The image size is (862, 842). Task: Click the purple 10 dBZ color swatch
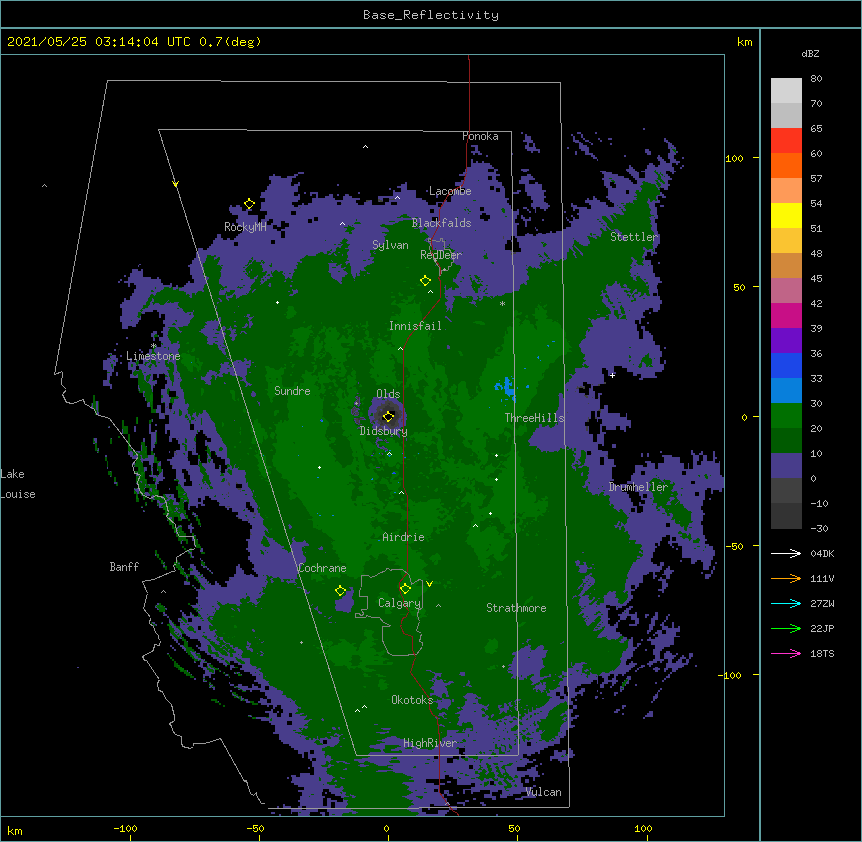(786, 466)
